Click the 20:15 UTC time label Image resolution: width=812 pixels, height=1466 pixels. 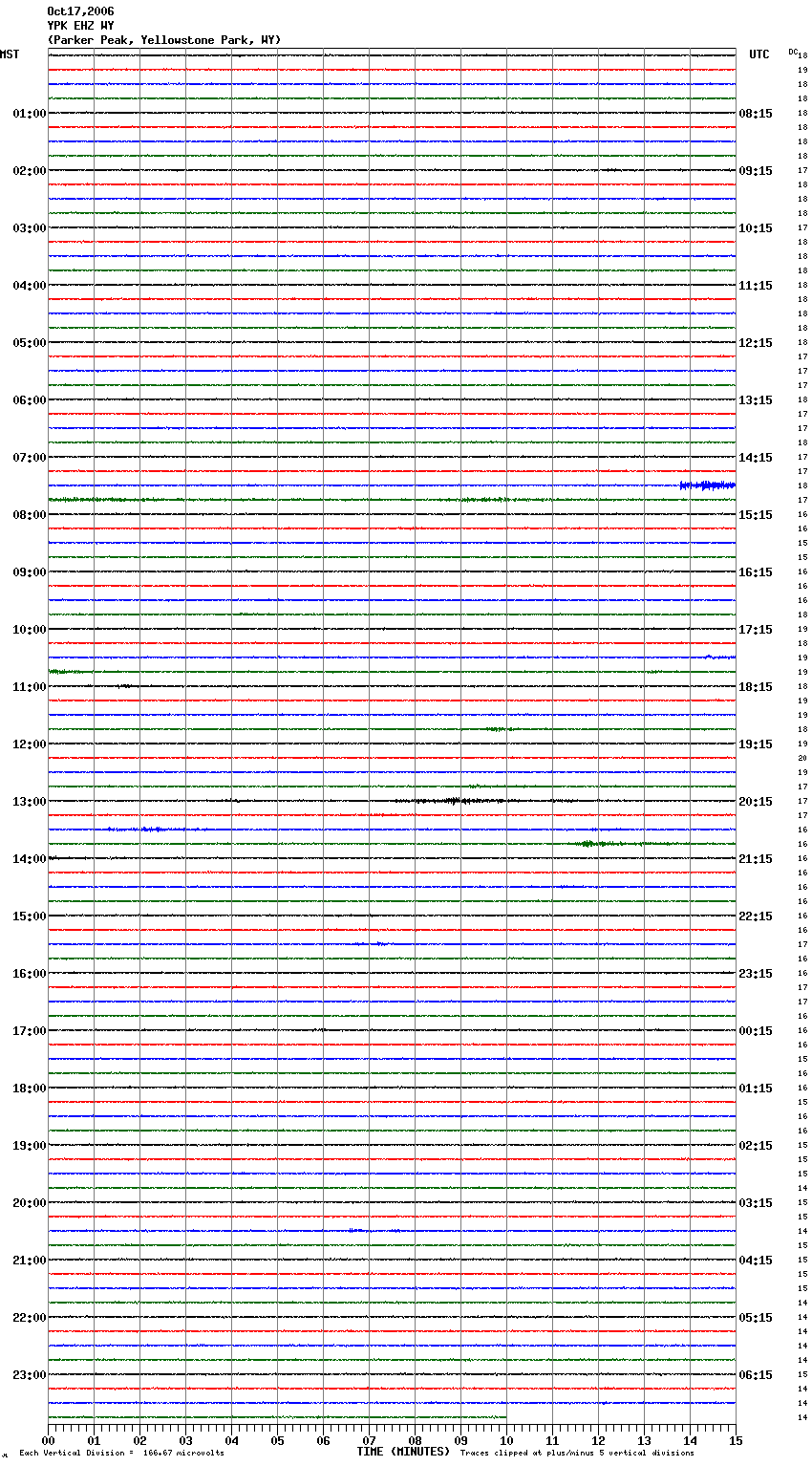(756, 802)
